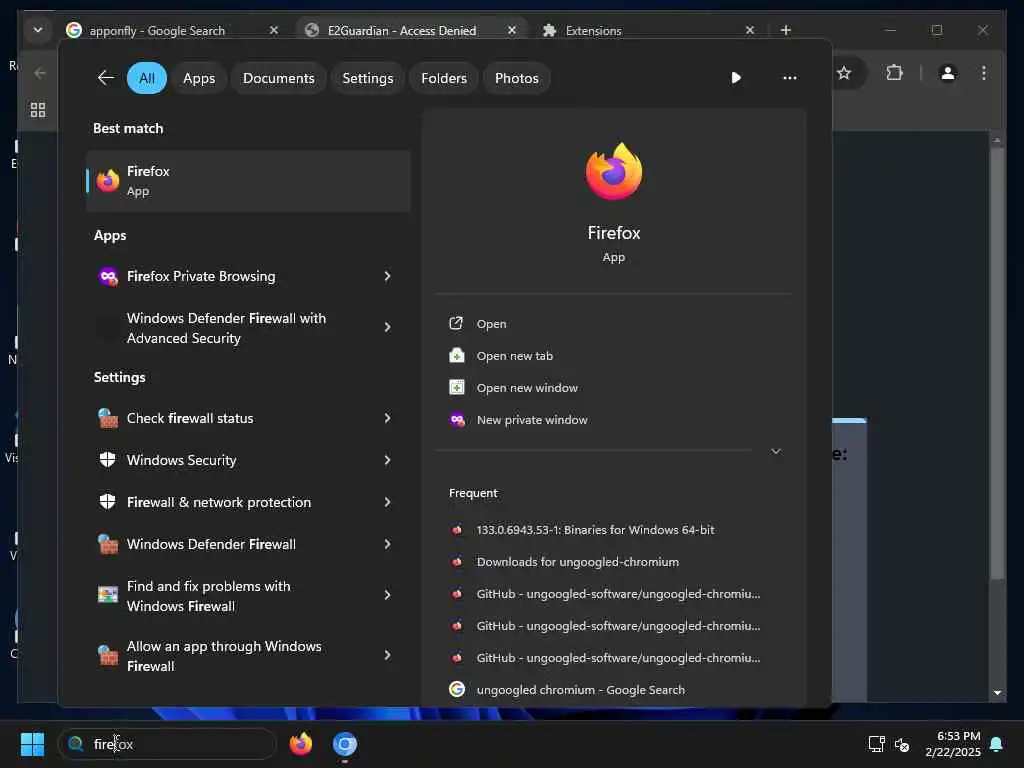1024x768 pixels.
Task: Expand the Firewall & network protection chevron
Action: [x=387, y=502]
